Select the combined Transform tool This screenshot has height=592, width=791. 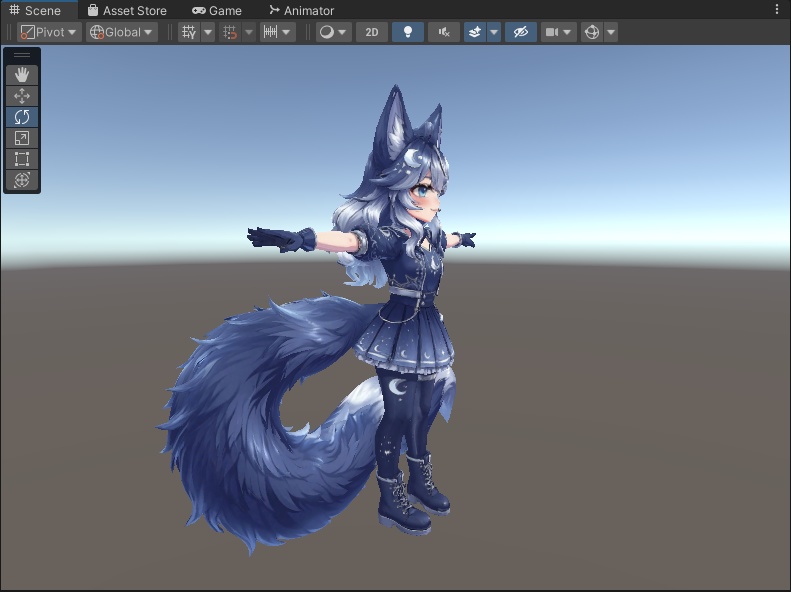[22, 180]
